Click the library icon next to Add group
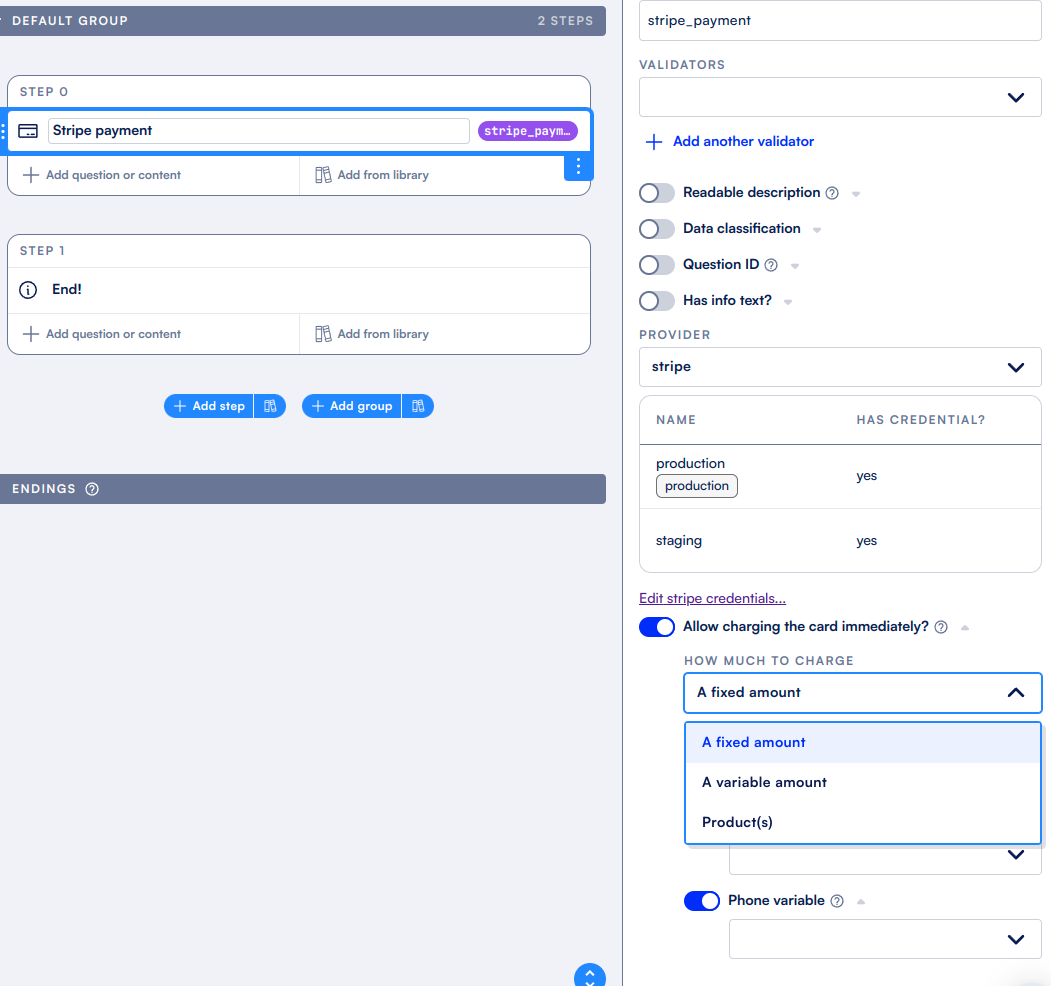Viewport: 1051px width, 986px height. pyautogui.click(x=418, y=406)
